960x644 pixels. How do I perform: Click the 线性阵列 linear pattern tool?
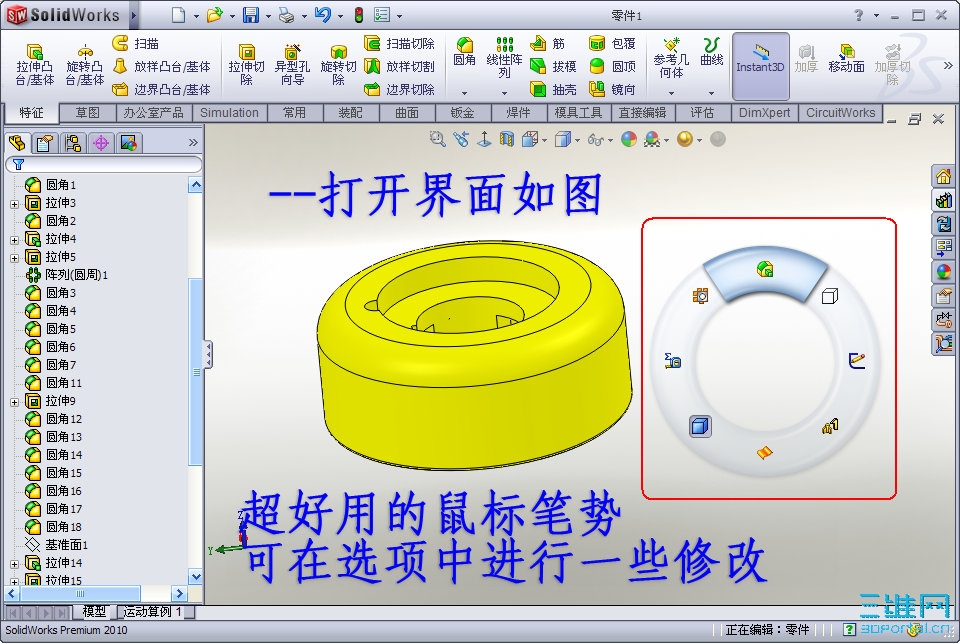pos(504,58)
